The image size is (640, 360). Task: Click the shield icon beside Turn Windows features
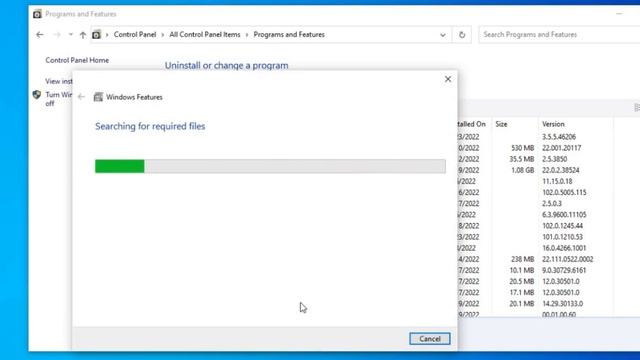click(37, 95)
